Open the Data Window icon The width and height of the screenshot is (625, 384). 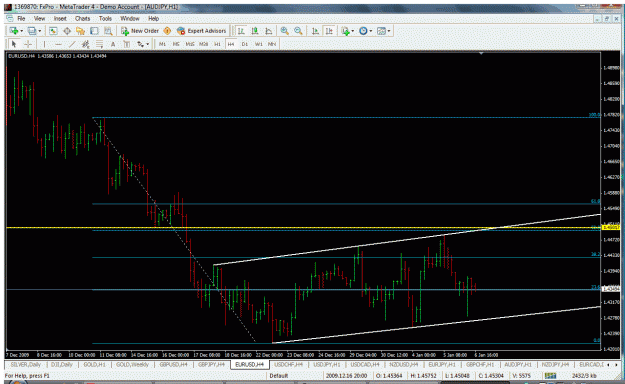pos(67,31)
